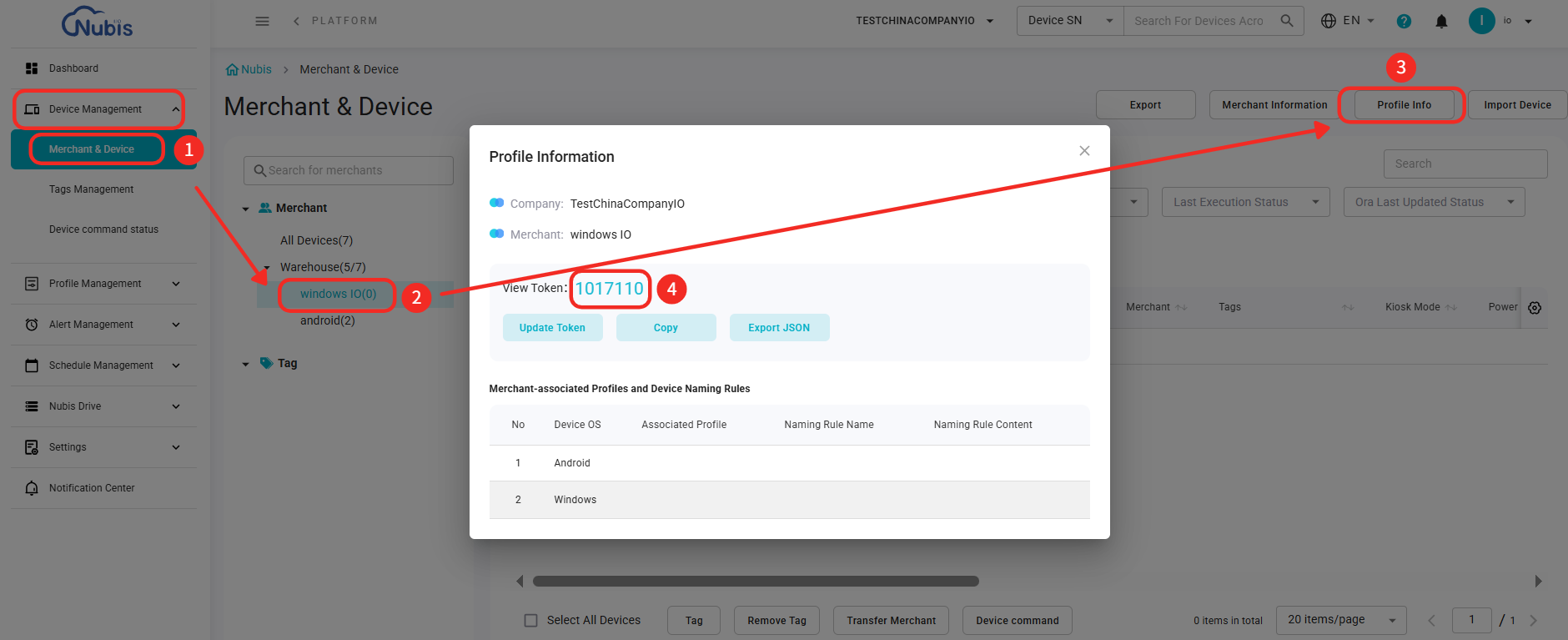
Task: Collapse the Merchant tree node
Action: point(246,209)
